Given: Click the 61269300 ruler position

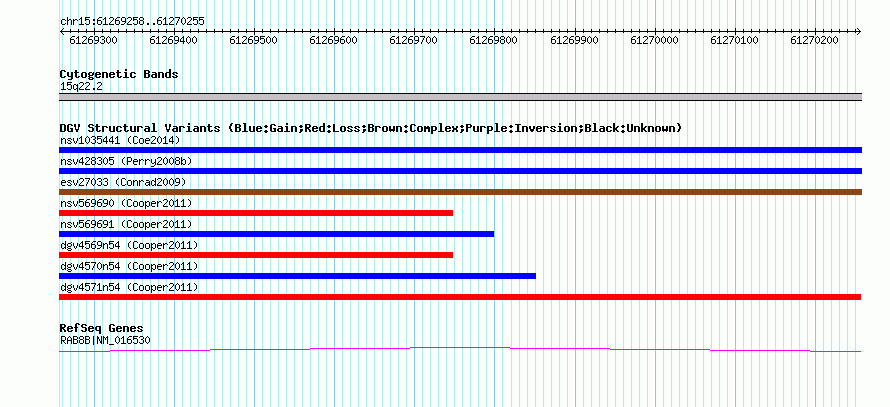Looking at the screenshot, I should (x=93, y=40).
